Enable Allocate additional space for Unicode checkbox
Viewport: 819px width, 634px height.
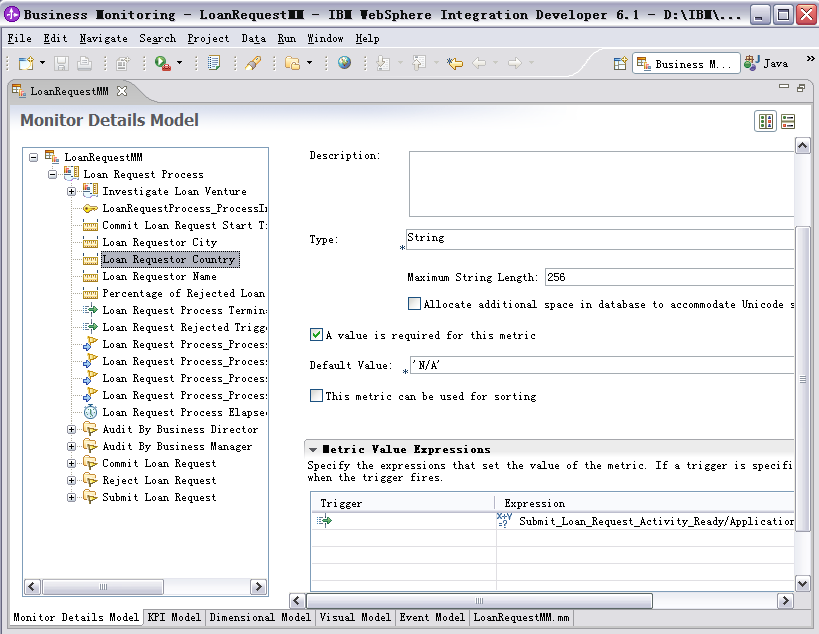(414, 304)
